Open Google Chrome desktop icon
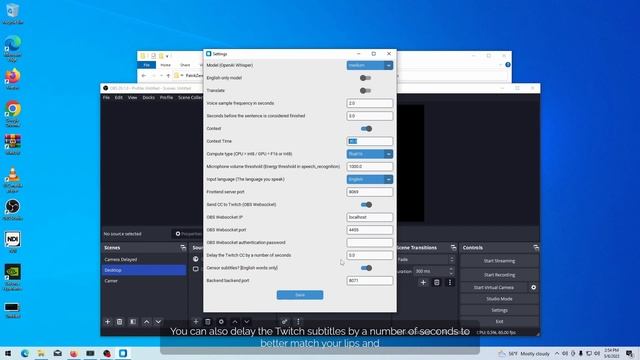Image resolution: width=640 pixels, height=360 pixels. pyautogui.click(x=12, y=113)
